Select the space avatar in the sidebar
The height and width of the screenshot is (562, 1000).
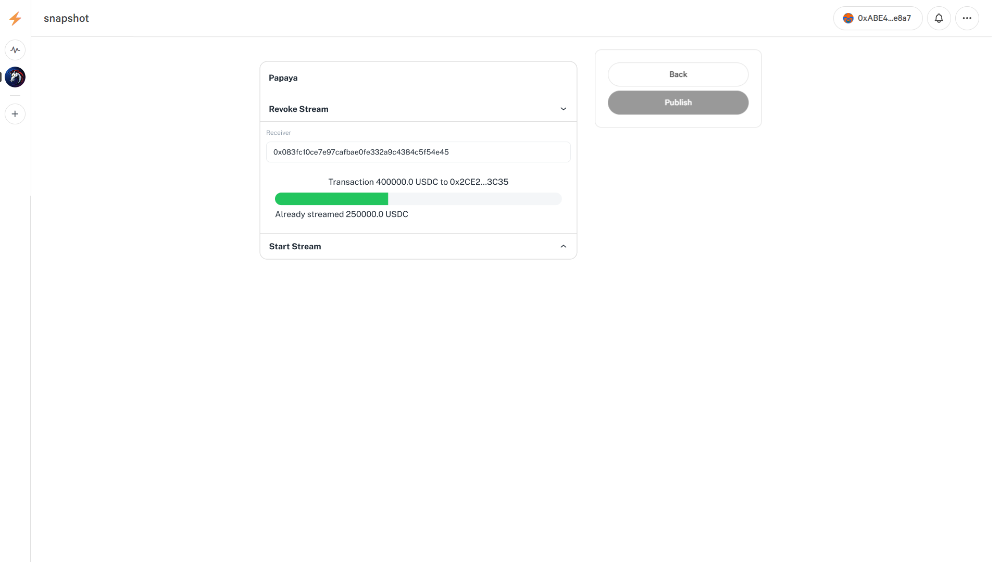[x=15, y=77]
